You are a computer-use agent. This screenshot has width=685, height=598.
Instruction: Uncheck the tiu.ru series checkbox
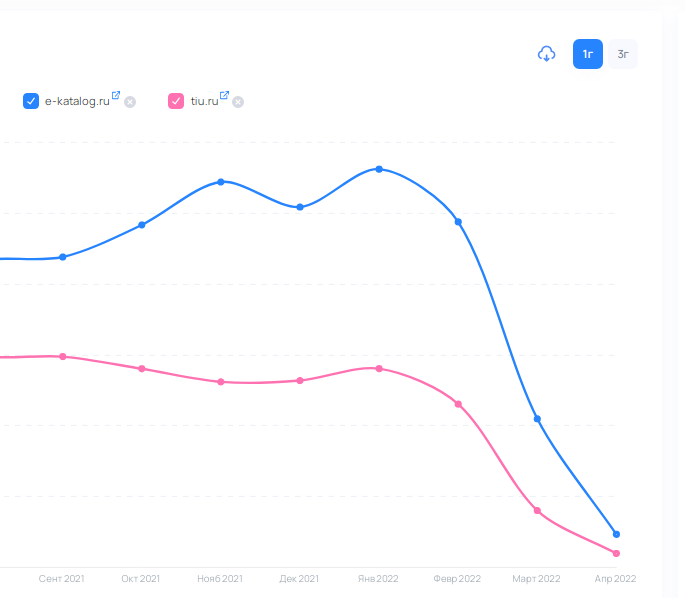pyautogui.click(x=176, y=101)
